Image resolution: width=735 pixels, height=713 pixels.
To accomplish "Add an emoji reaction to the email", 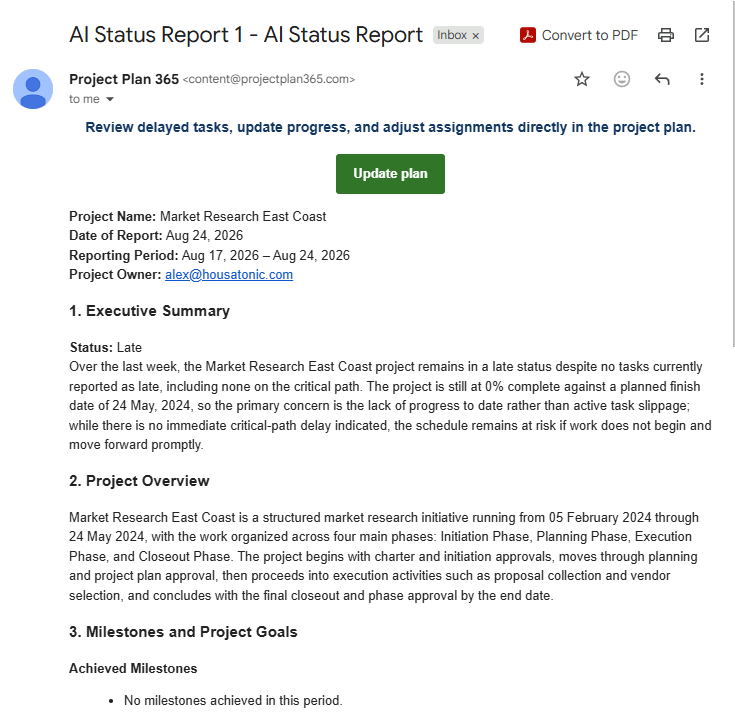I will (x=622, y=79).
